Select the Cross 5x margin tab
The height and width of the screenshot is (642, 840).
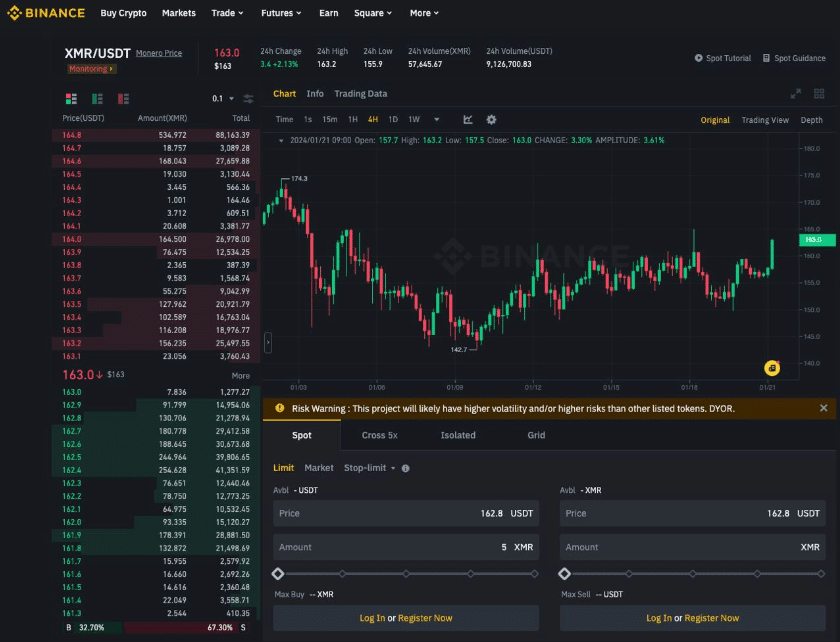point(379,435)
